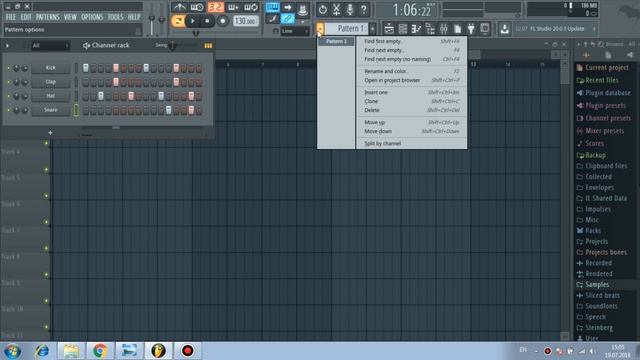Click the plus button next to Pattern 1
This screenshot has height=360, width=640.
tap(372, 28)
